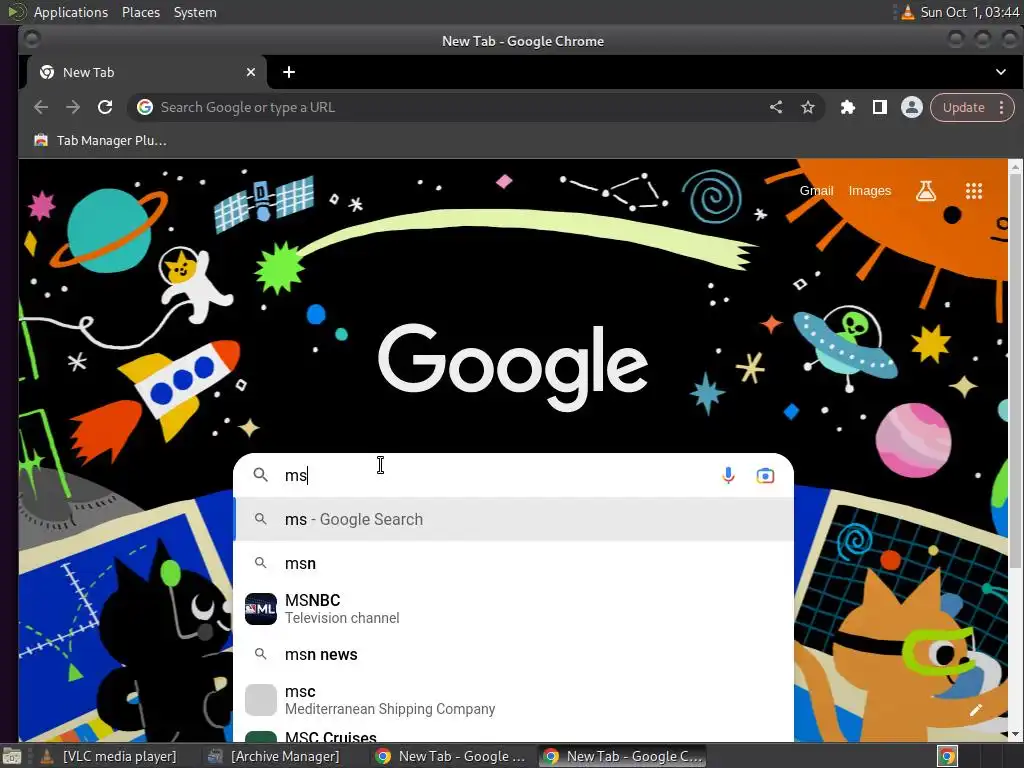Image resolution: width=1024 pixels, height=768 pixels.
Task: Open Tab Manager Plus bookmark
Action: pos(101,140)
